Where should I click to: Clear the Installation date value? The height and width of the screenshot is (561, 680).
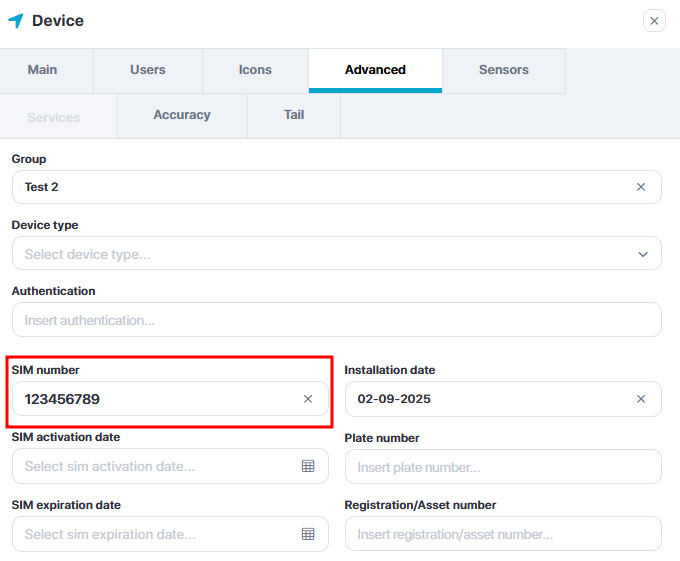click(641, 399)
